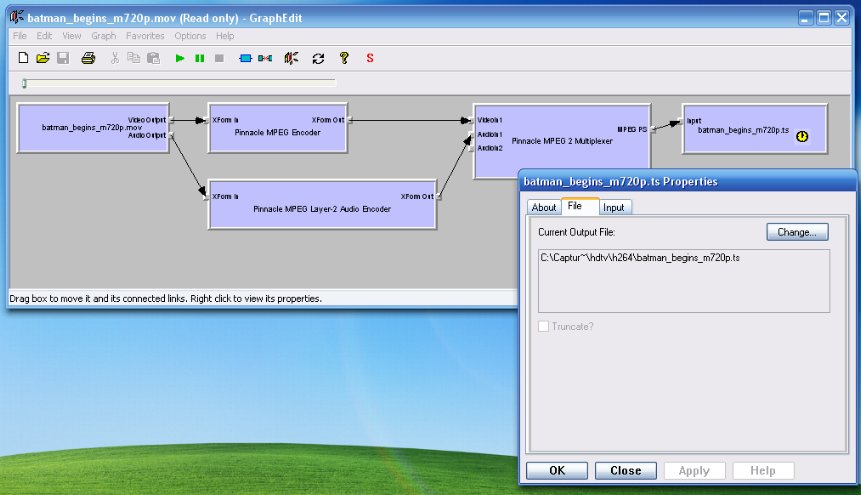Click the Audio In 2 pin on Multiplexer
The height and width of the screenshot is (495, 861).
click(x=471, y=148)
